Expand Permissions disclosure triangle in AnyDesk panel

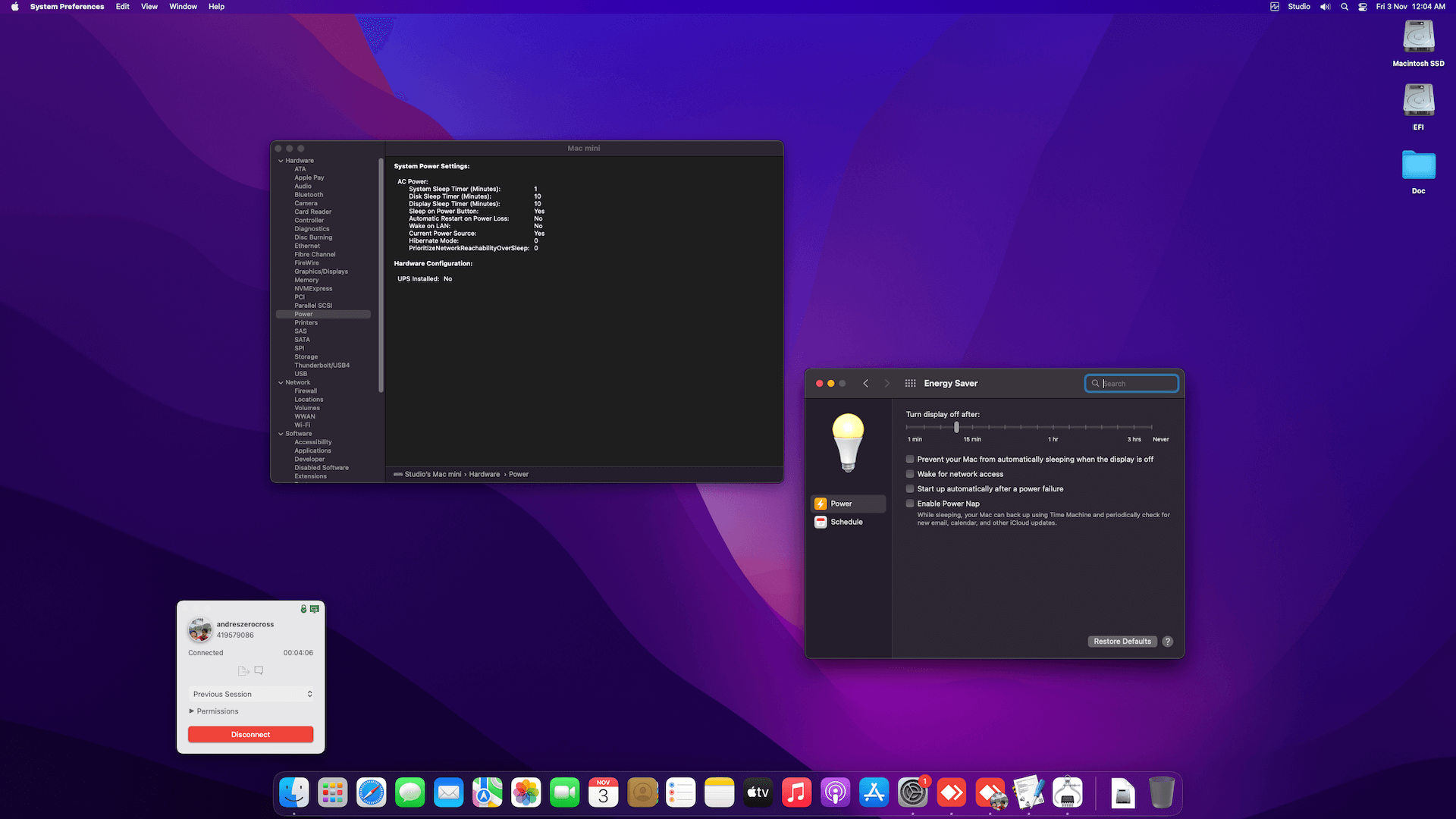coord(192,711)
